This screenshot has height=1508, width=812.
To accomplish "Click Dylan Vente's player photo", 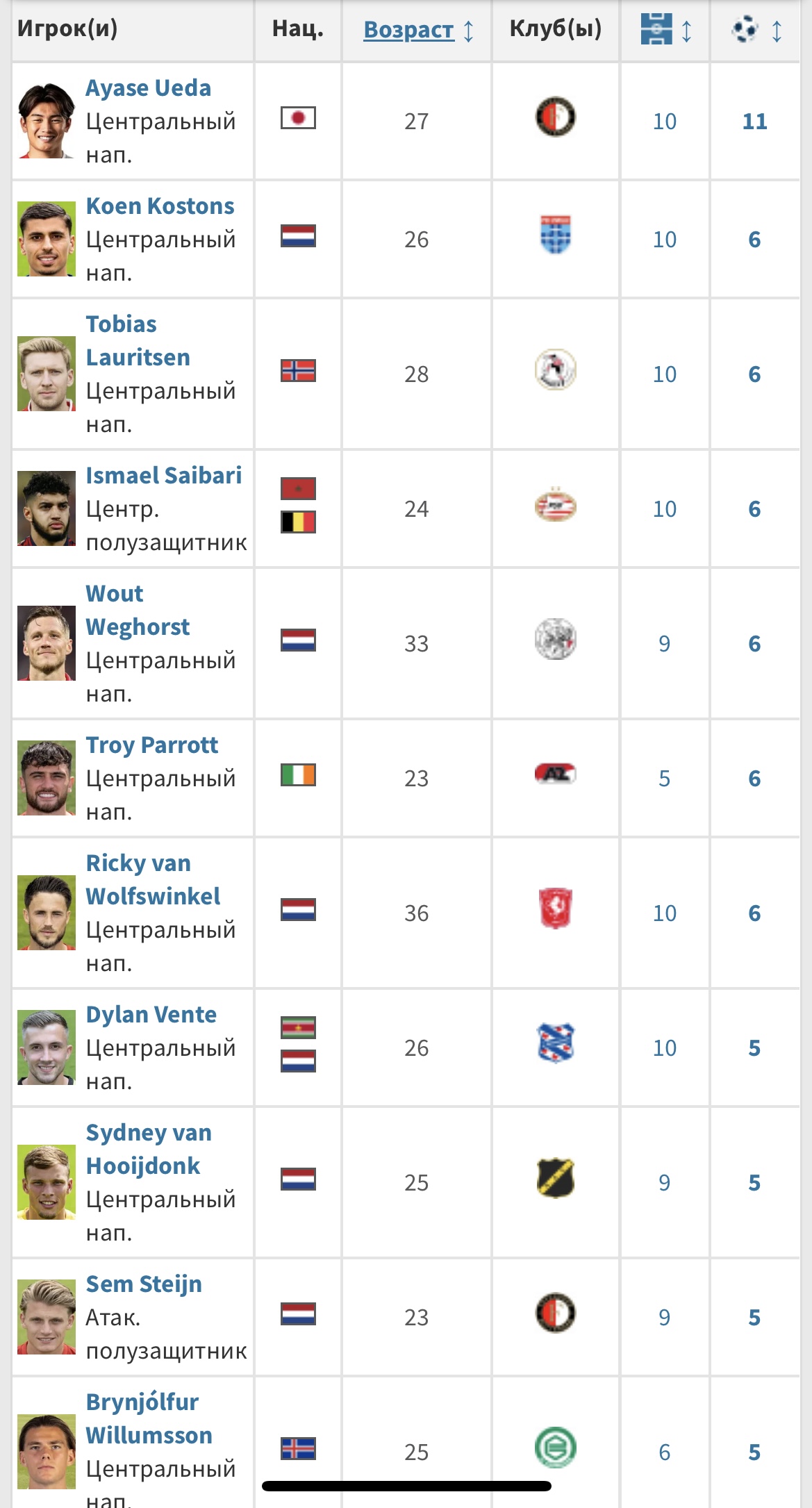I will [x=47, y=1047].
